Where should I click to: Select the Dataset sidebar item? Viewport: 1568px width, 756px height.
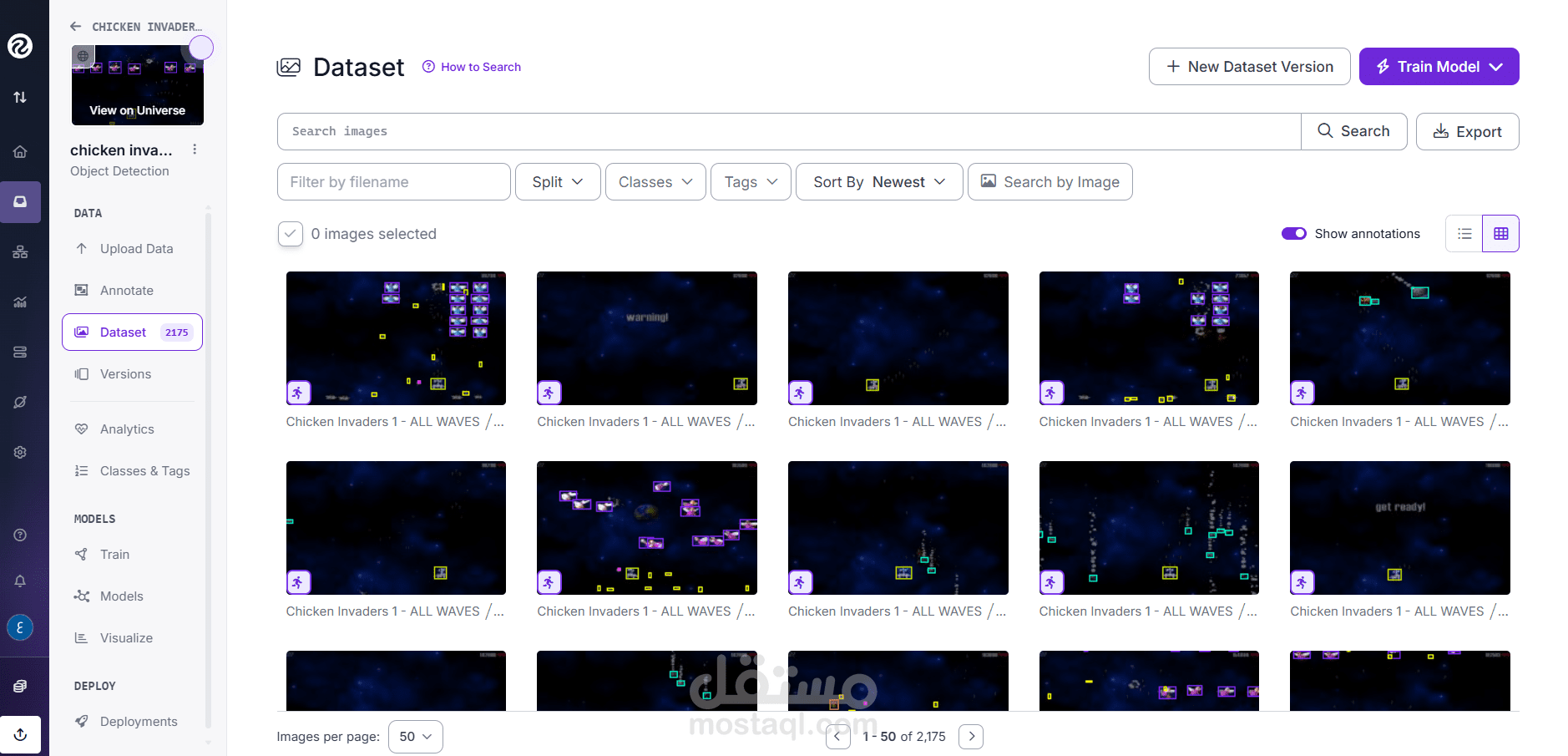tap(132, 332)
